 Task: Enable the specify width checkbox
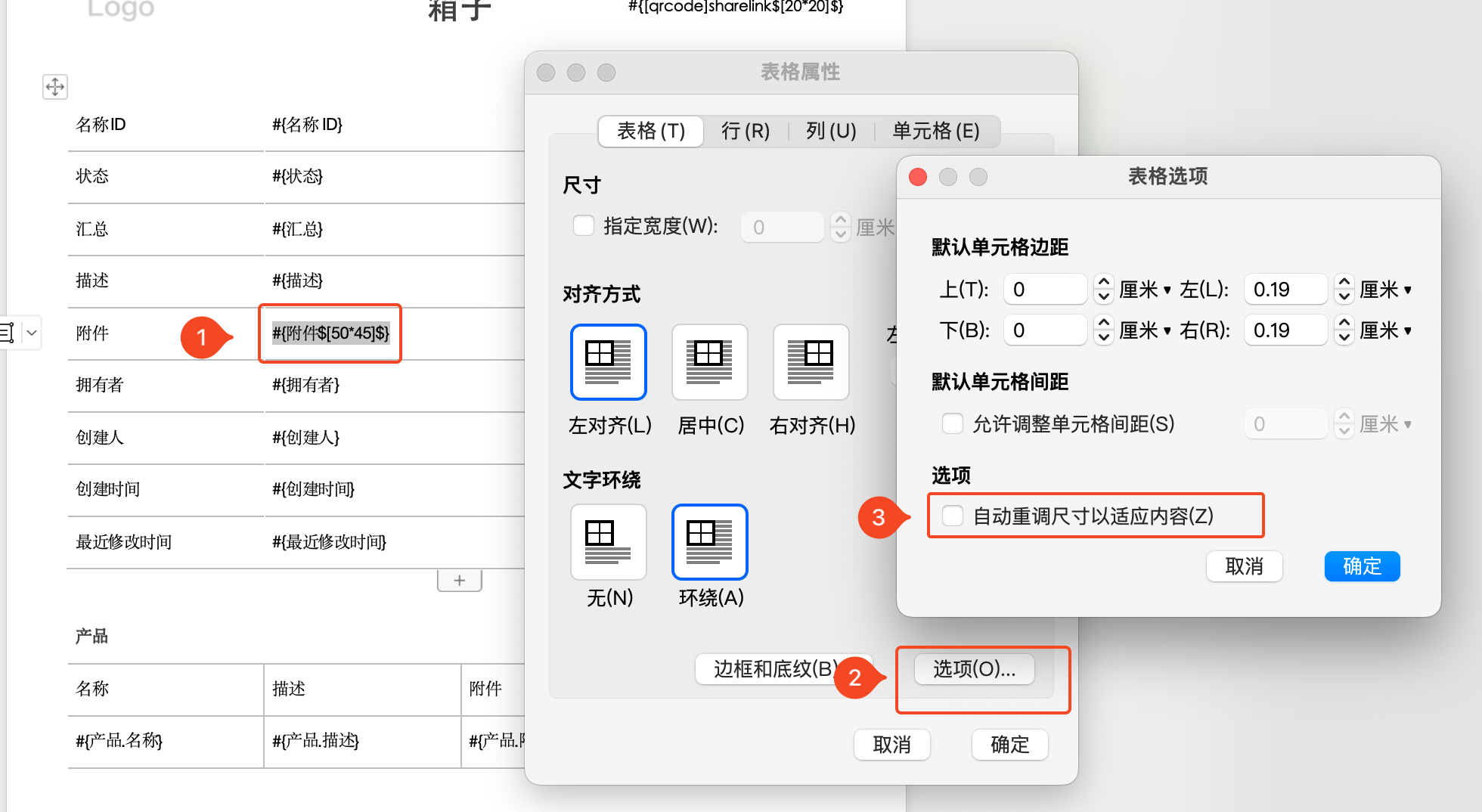pyautogui.click(x=584, y=226)
